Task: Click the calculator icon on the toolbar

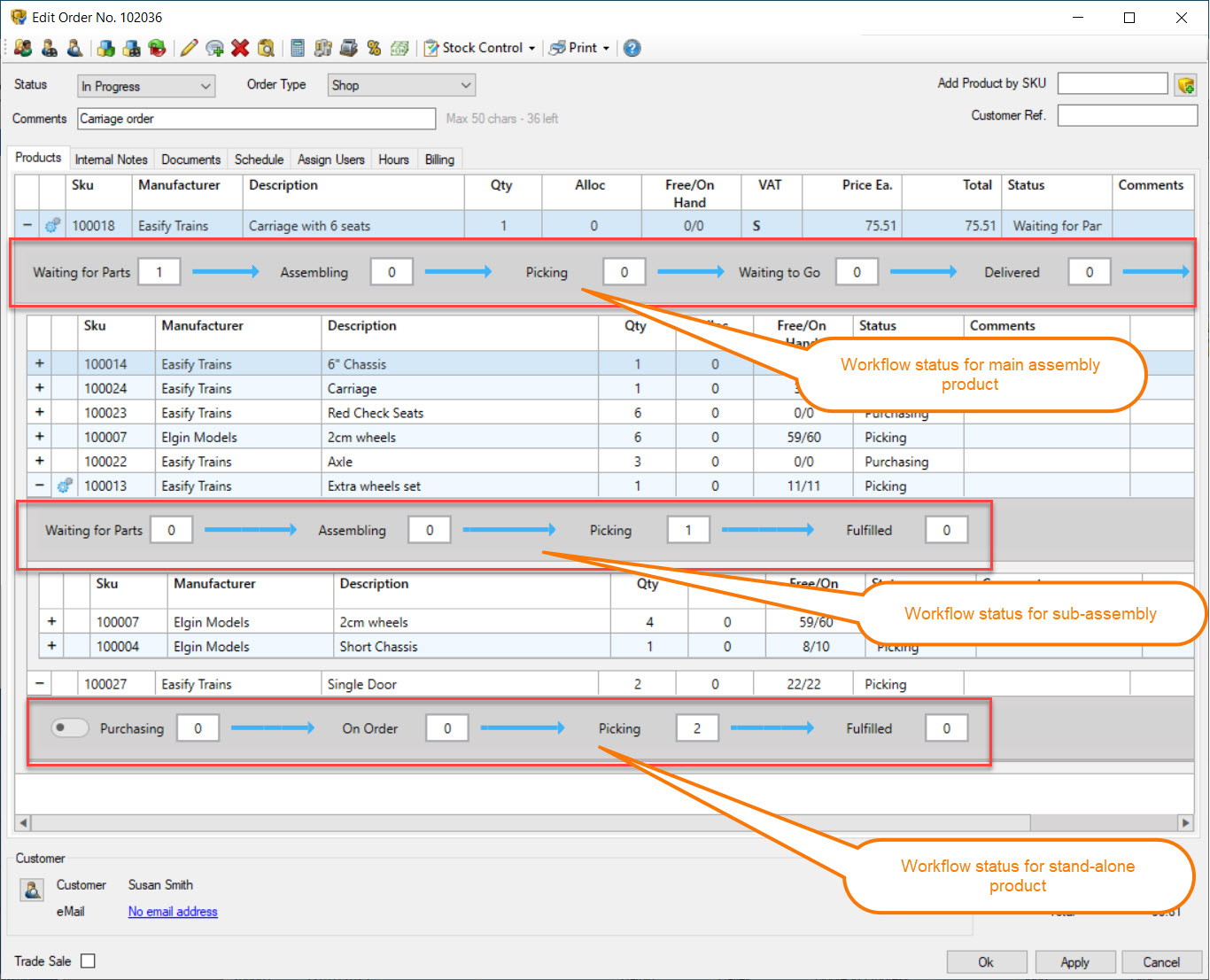Action: pyautogui.click(x=298, y=48)
